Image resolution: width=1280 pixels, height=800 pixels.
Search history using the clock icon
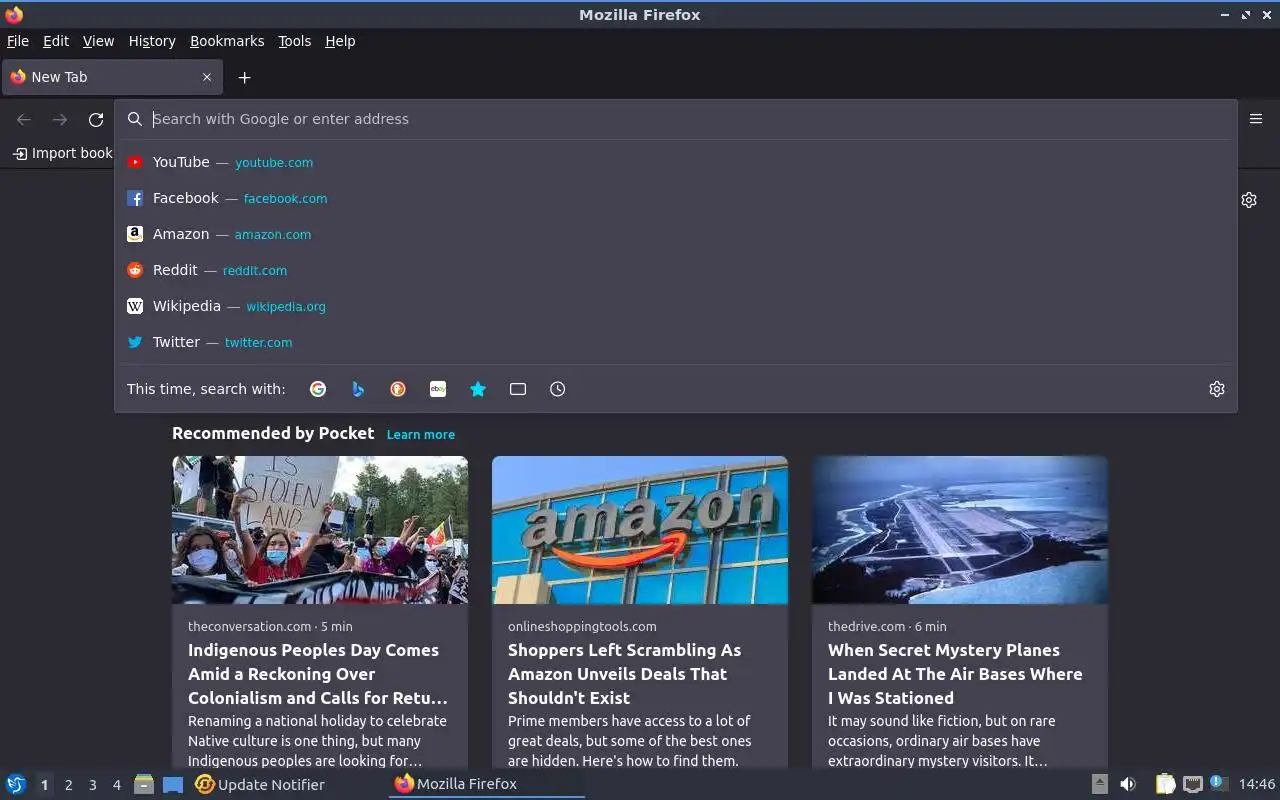(558, 389)
